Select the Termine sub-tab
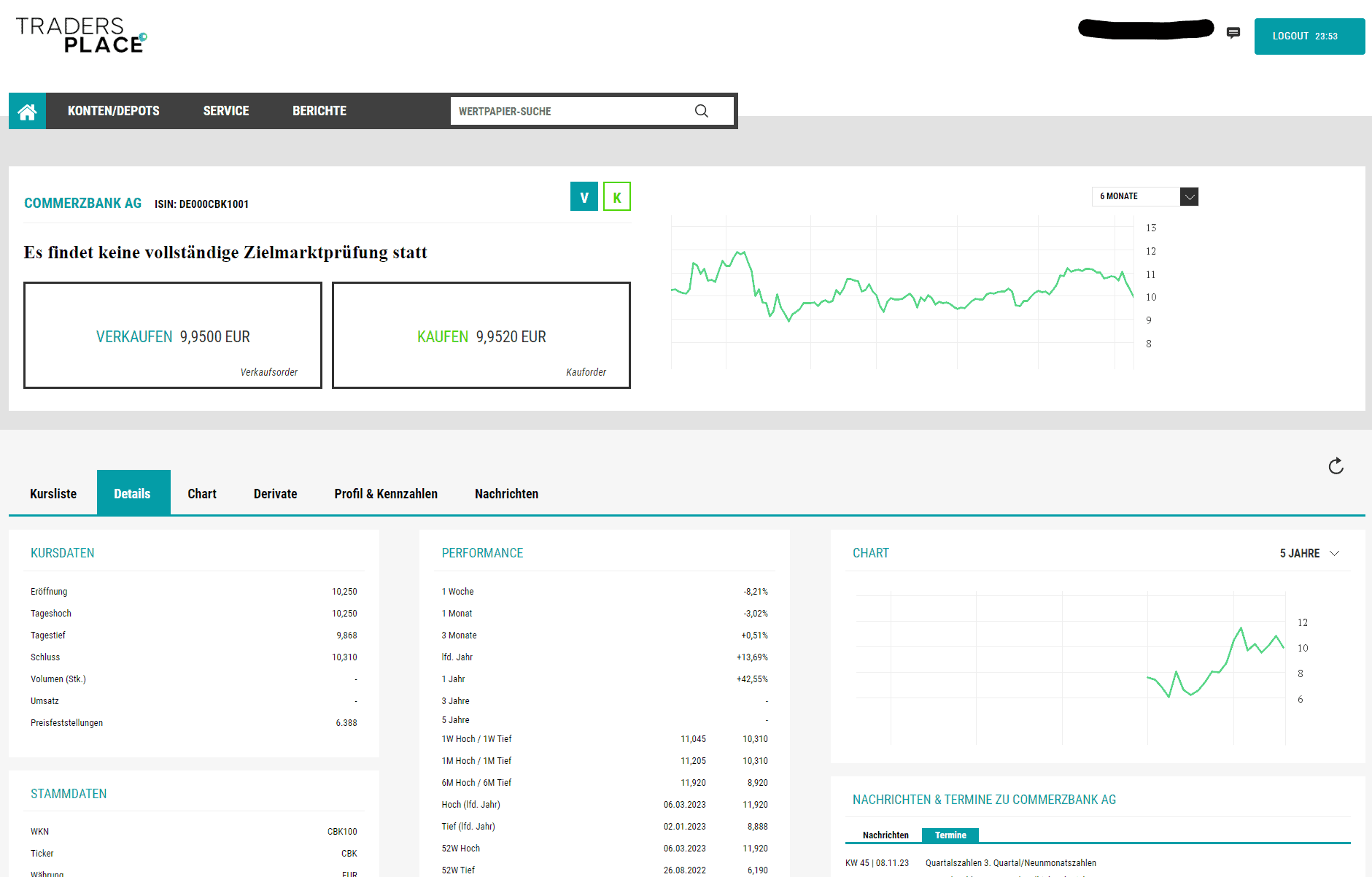Viewport: 1372px width, 877px height. [950, 835]
